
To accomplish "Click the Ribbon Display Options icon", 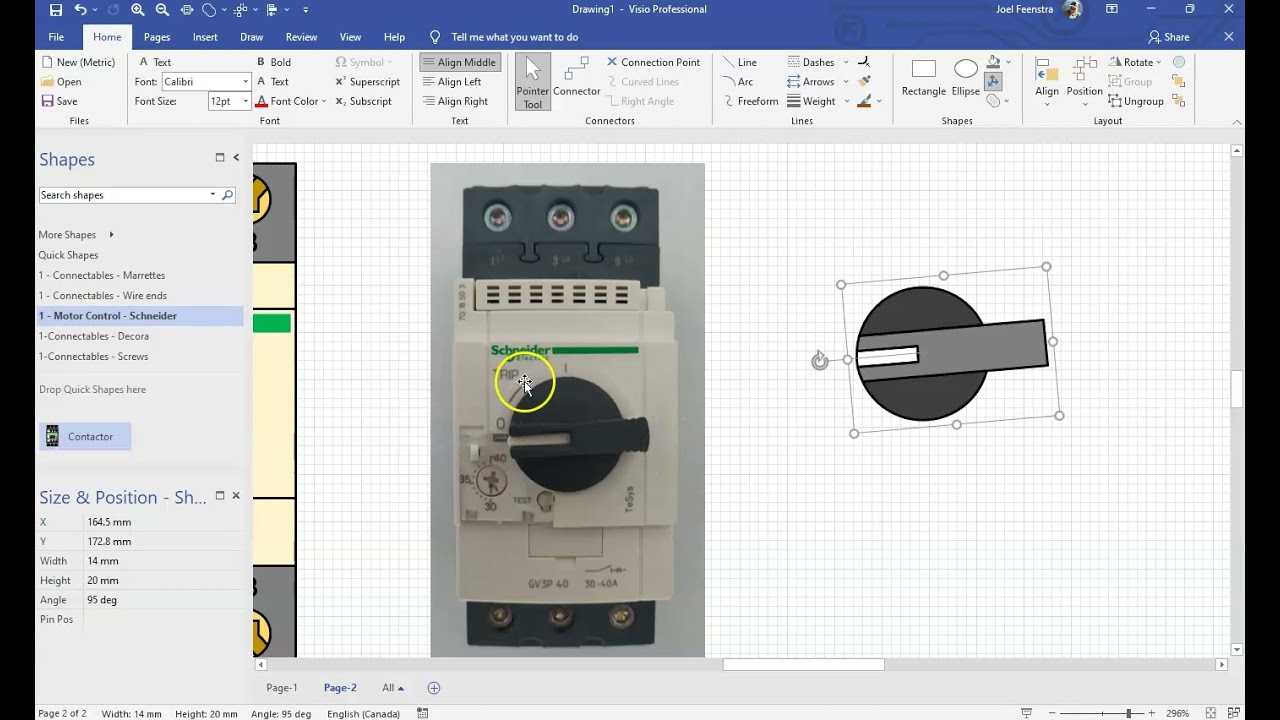I will pyautogui.click(x=1112, y=10).
